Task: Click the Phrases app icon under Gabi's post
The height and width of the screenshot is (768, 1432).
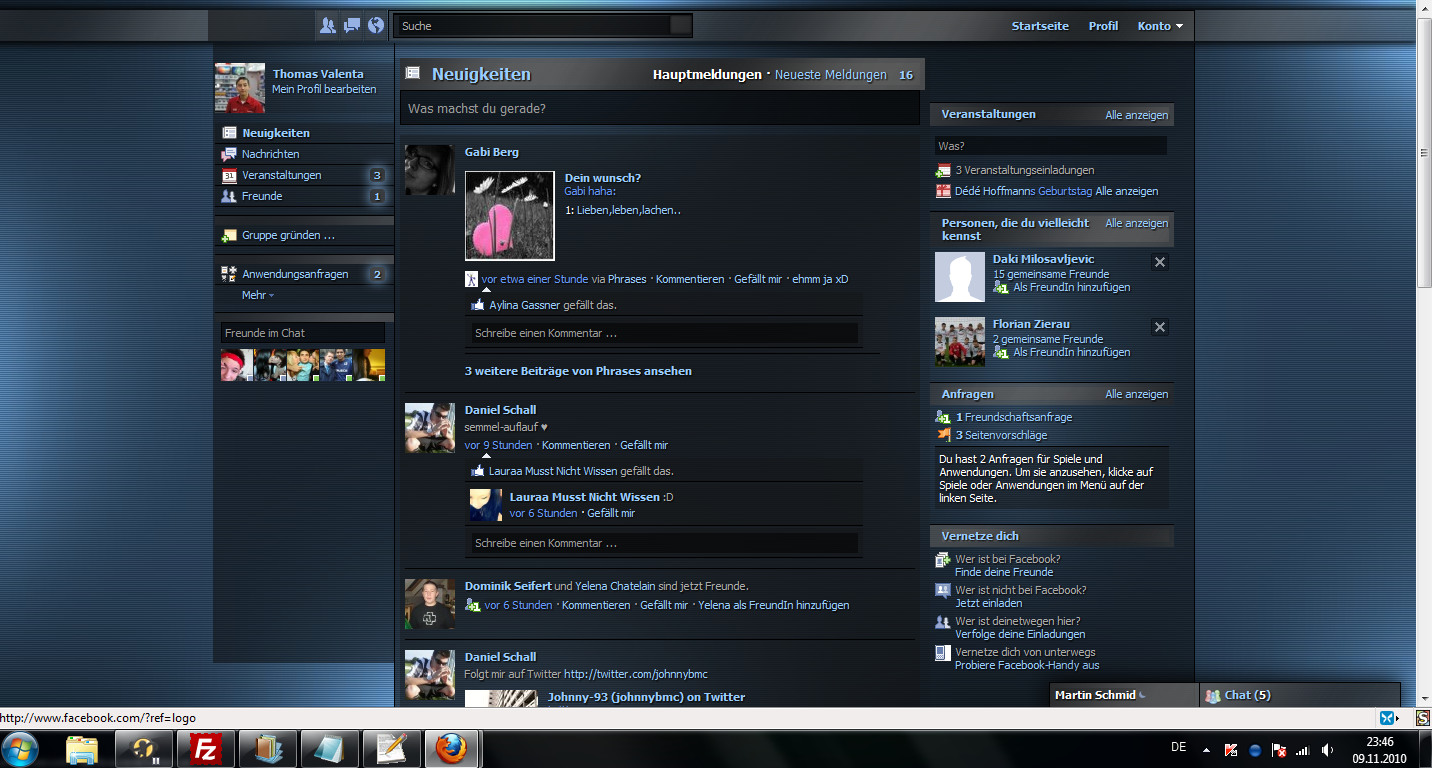Action: pyautogui.click(x=472, y=279)
